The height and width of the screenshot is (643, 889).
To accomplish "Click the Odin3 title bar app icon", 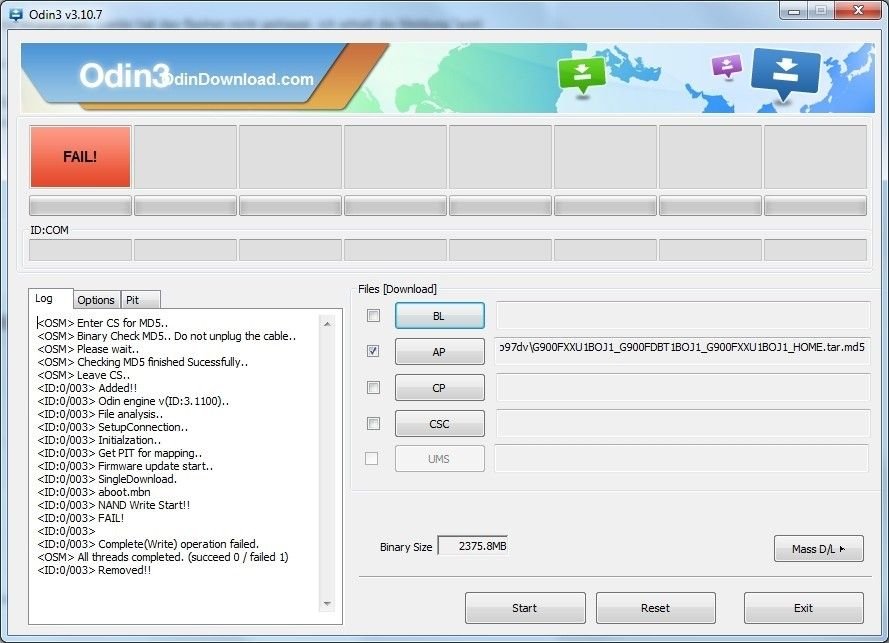I will point(16,15).
